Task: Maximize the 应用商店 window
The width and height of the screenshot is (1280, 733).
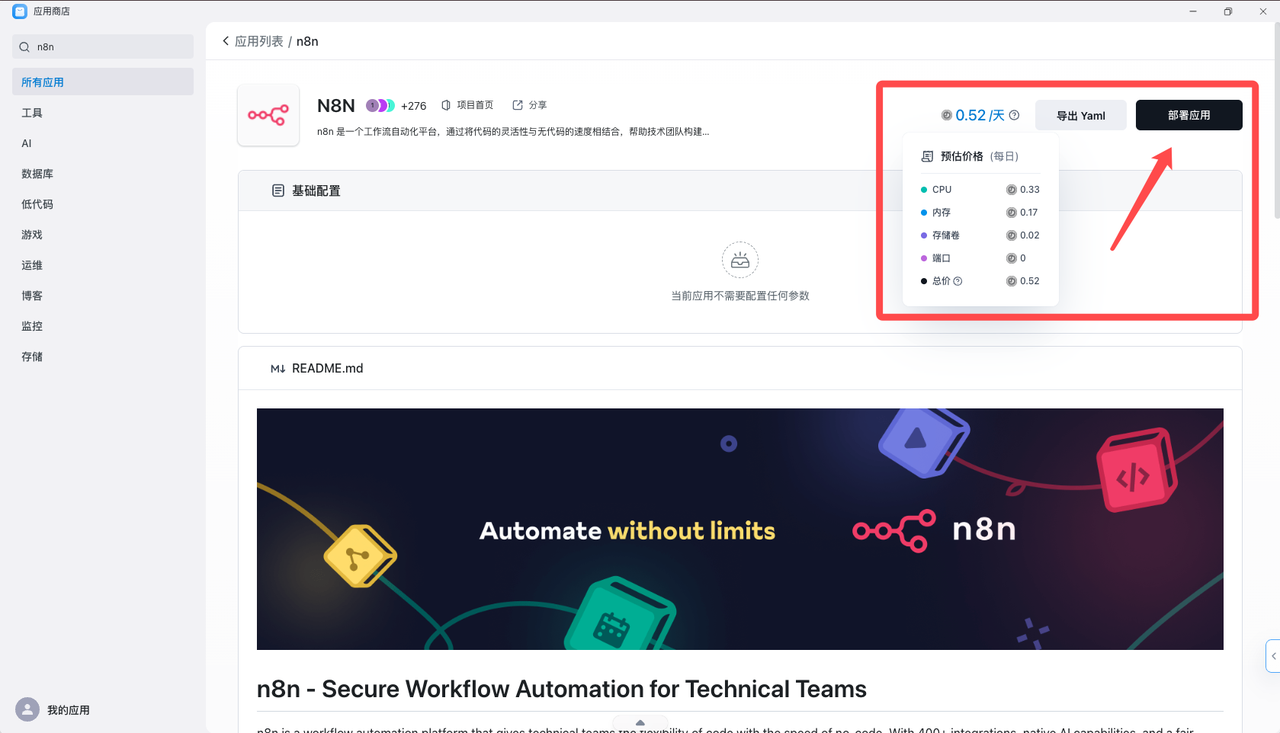Action: (x=1228, y=11)
